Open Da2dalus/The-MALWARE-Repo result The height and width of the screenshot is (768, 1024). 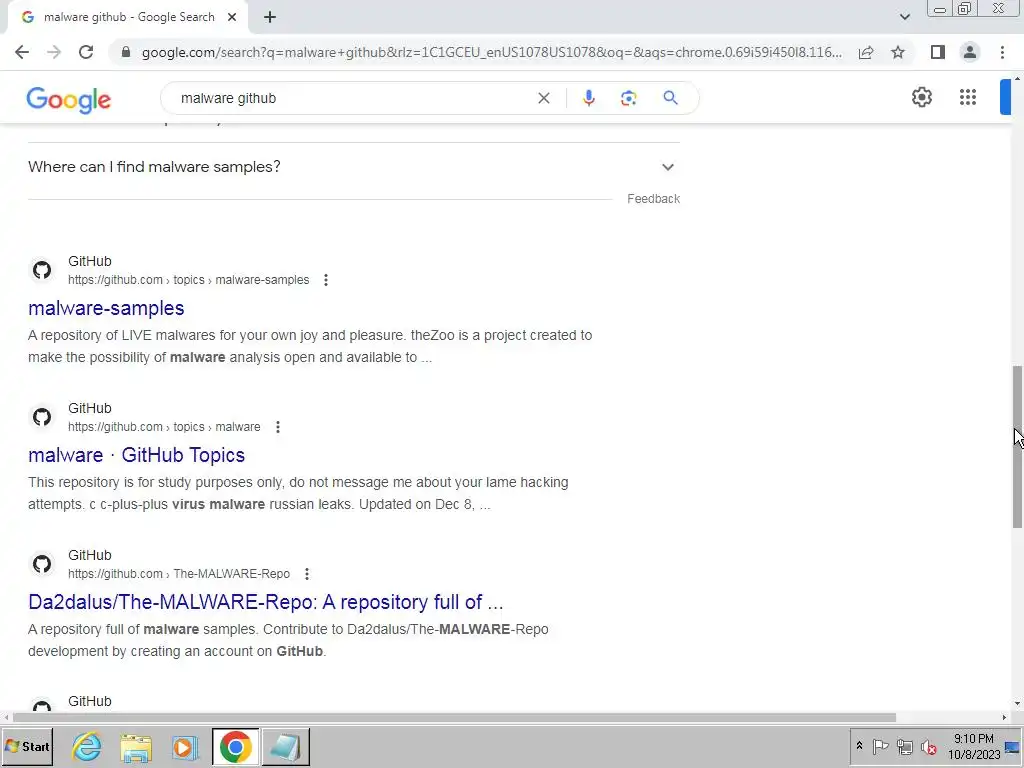[x=266, y=602]
